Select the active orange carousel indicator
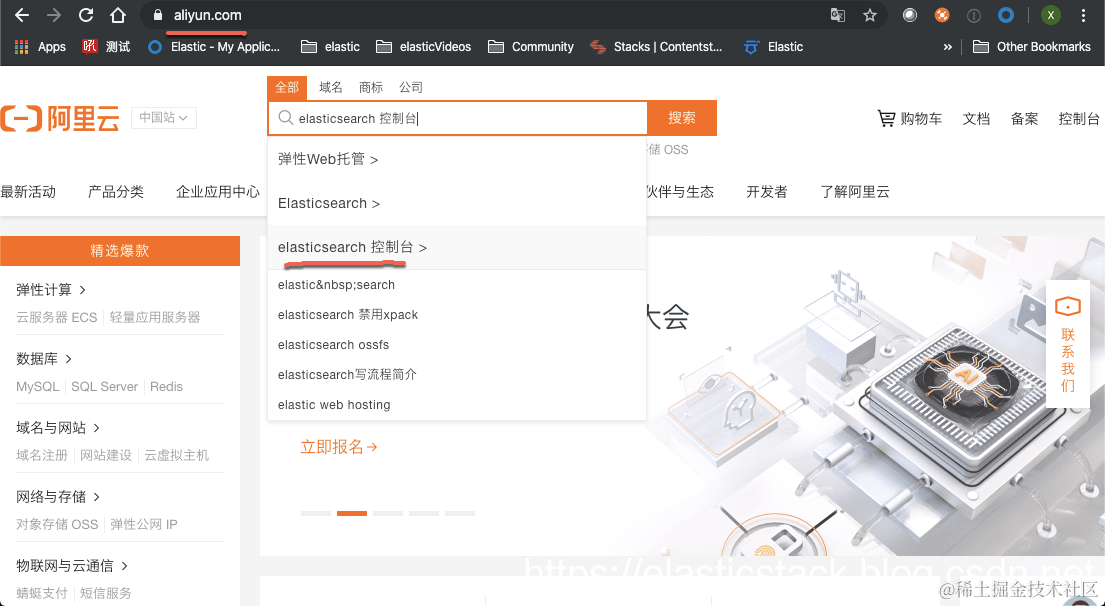The image size is (1105, 606). [x=352, y=514]
